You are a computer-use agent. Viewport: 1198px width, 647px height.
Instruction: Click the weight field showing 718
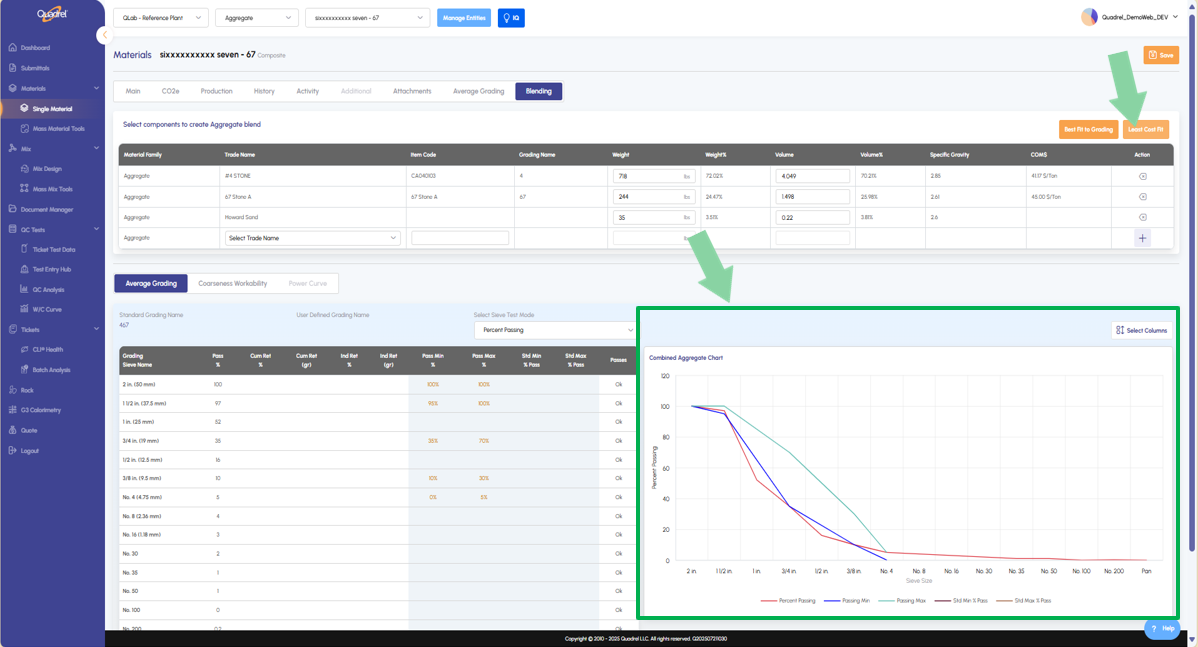click(x=653, y=176)
